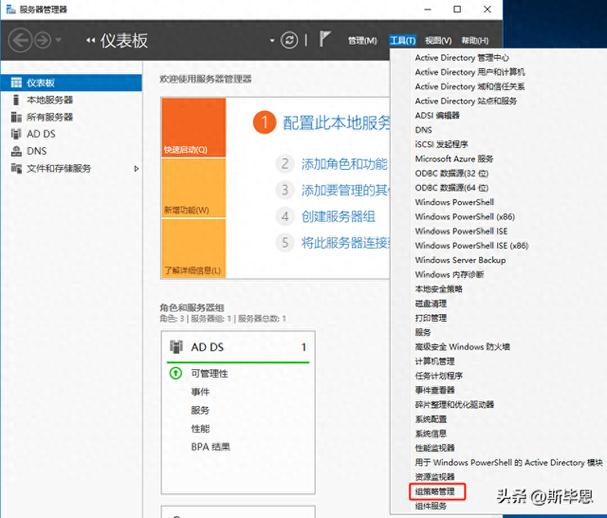The width and height of the screenshot is (607, 518).
Task: Launch Windows PowerShell ISE (x86)
Action: [x=472, y=245]
